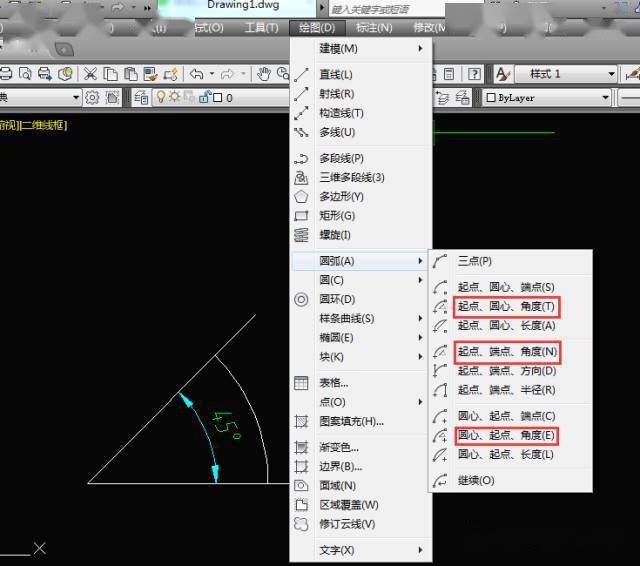Select 多线(U) menu item
Viewport: 640px width, 566px height.
pos(361,132)
